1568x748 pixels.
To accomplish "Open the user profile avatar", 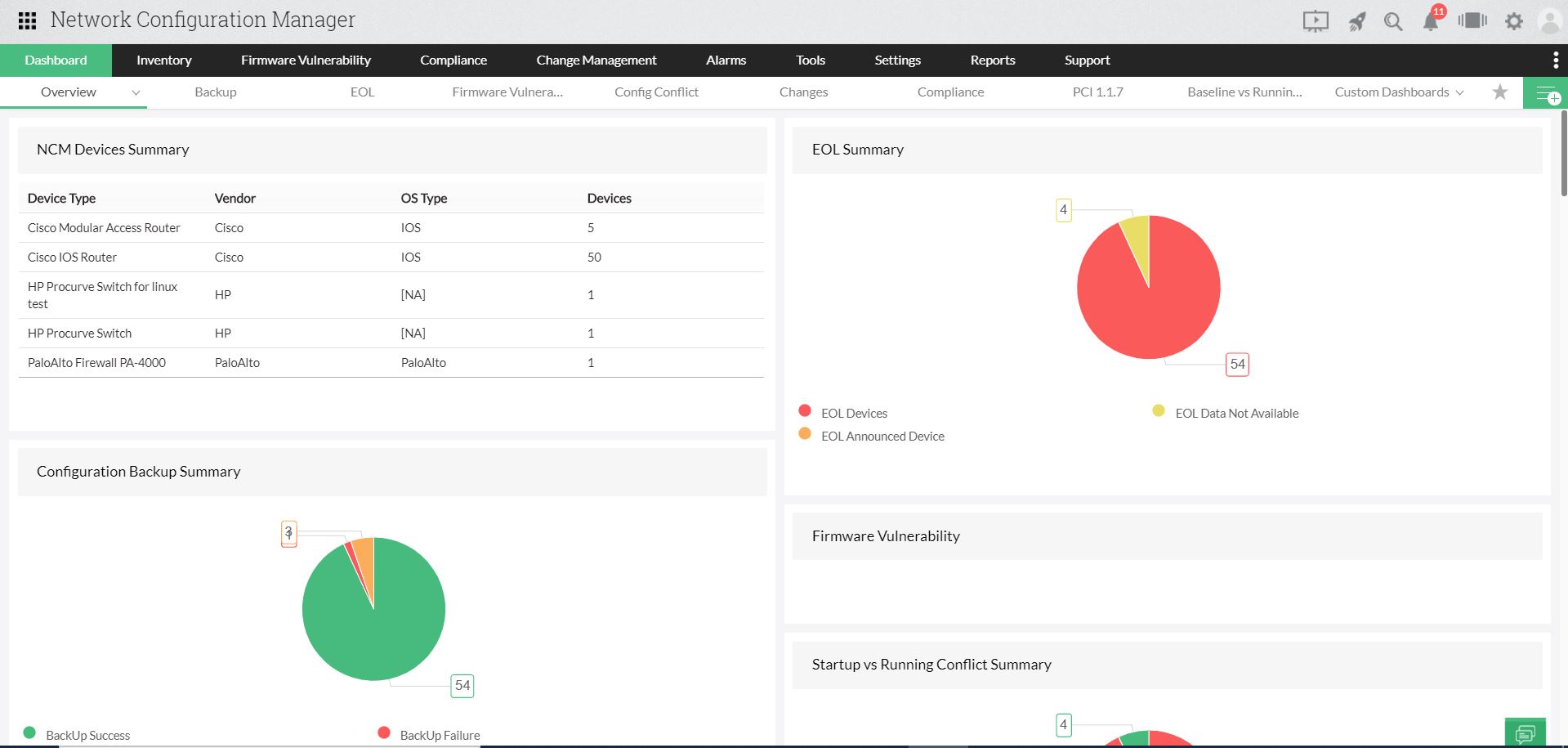I will tap(1549, 21).
